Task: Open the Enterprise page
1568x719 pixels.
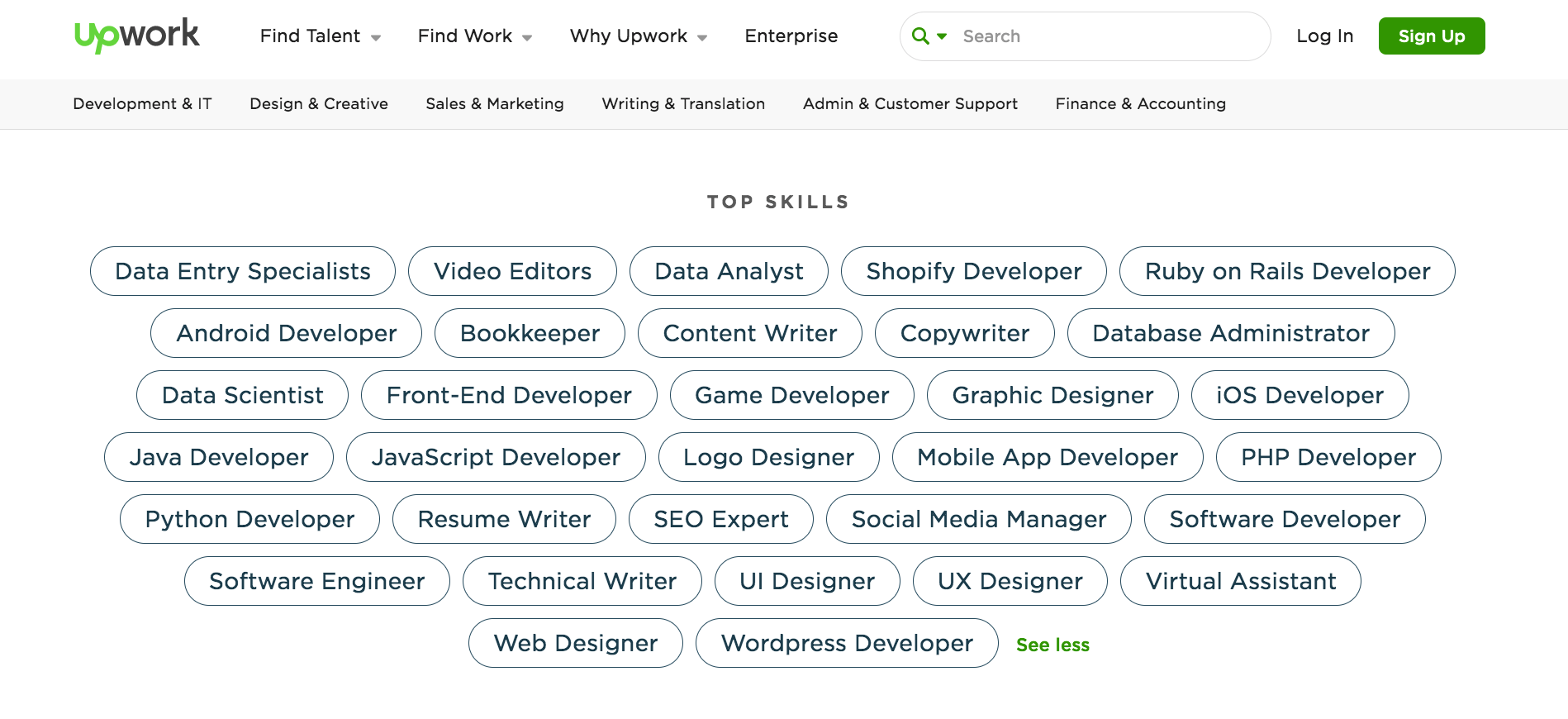Action: point(791,36)
